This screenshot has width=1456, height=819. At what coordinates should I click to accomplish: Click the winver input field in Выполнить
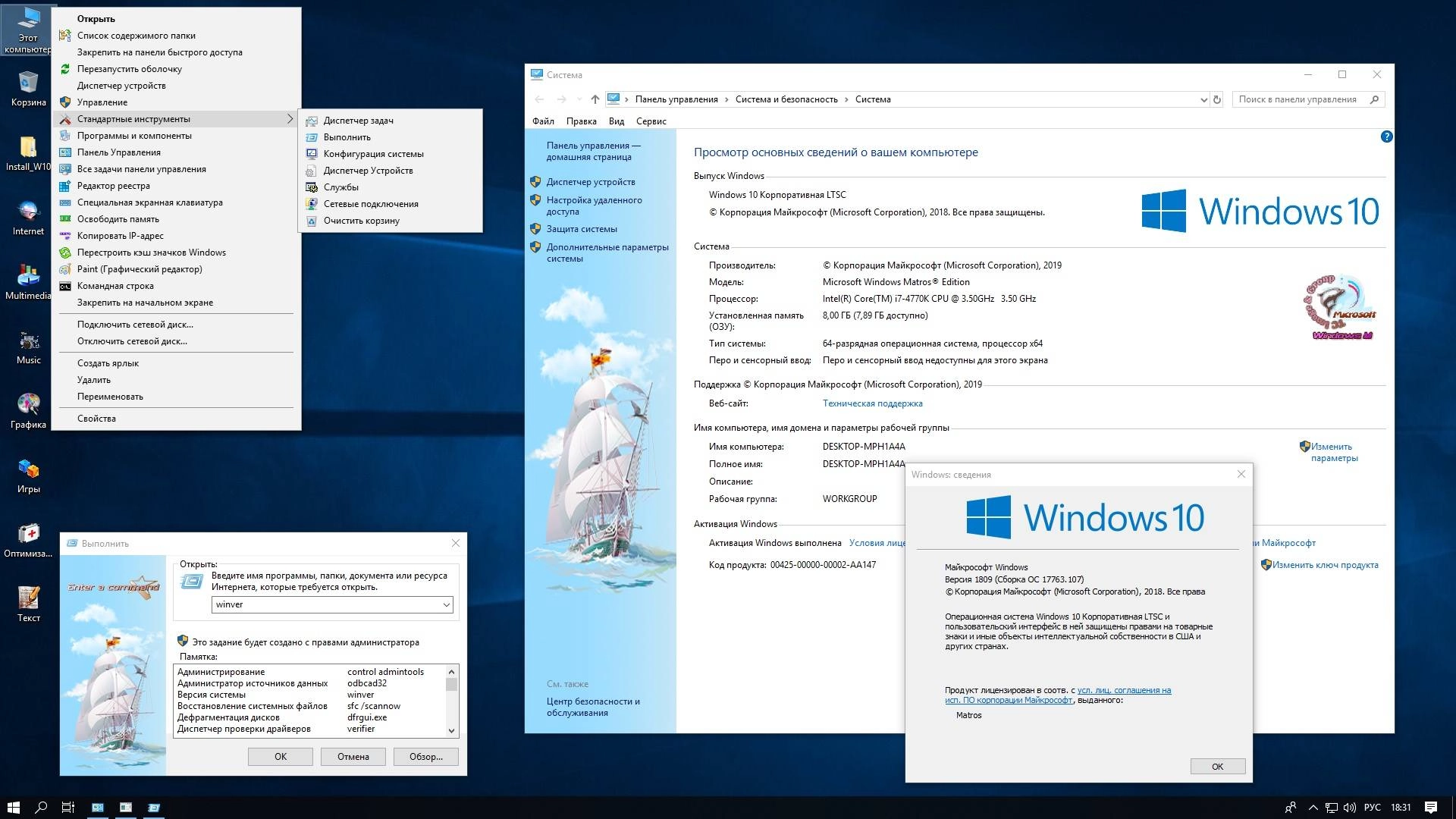[326, 604]
